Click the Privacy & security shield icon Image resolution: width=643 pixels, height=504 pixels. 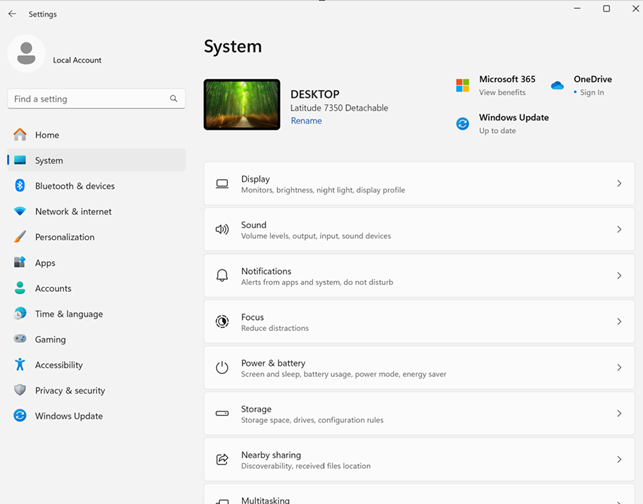click(x=20, y=390)
